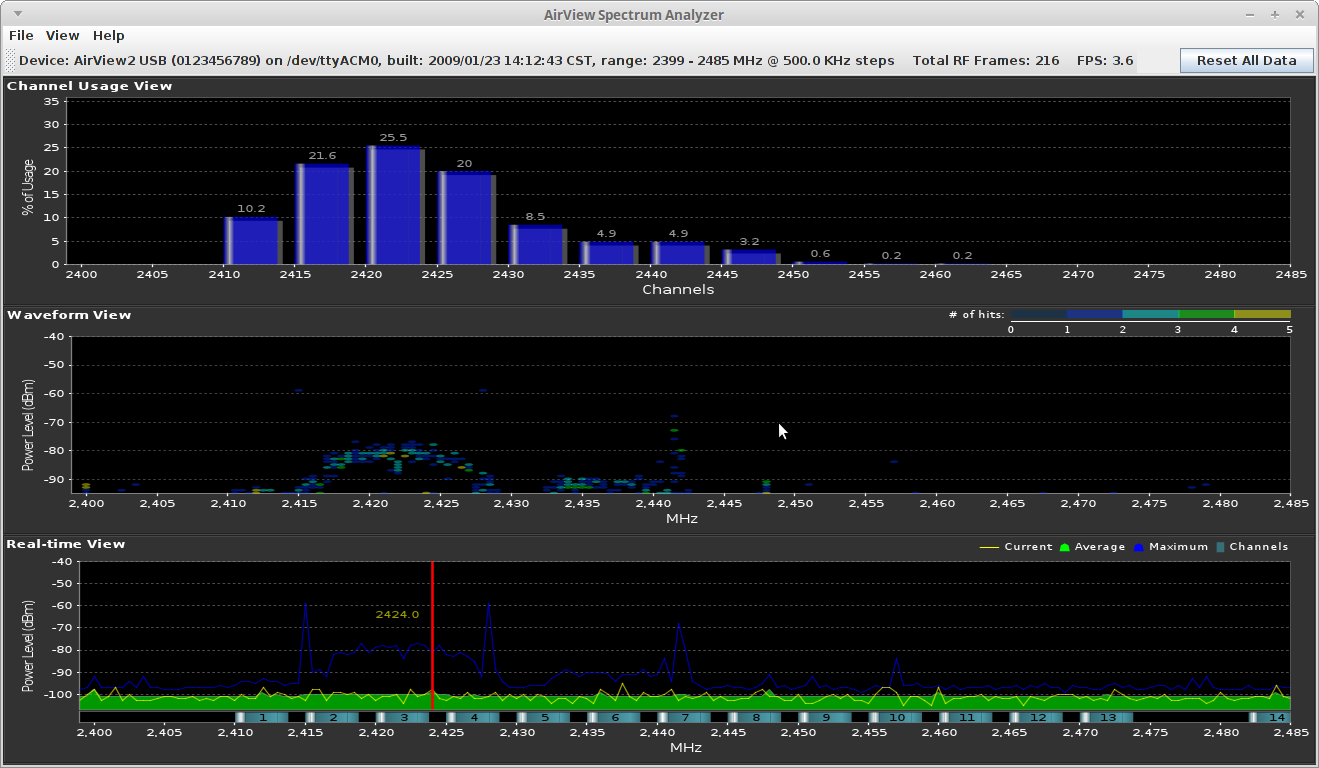Click the olive 4-5 hits color segment
Screen dimensions: 1319x768
(x=1262, y=314)
